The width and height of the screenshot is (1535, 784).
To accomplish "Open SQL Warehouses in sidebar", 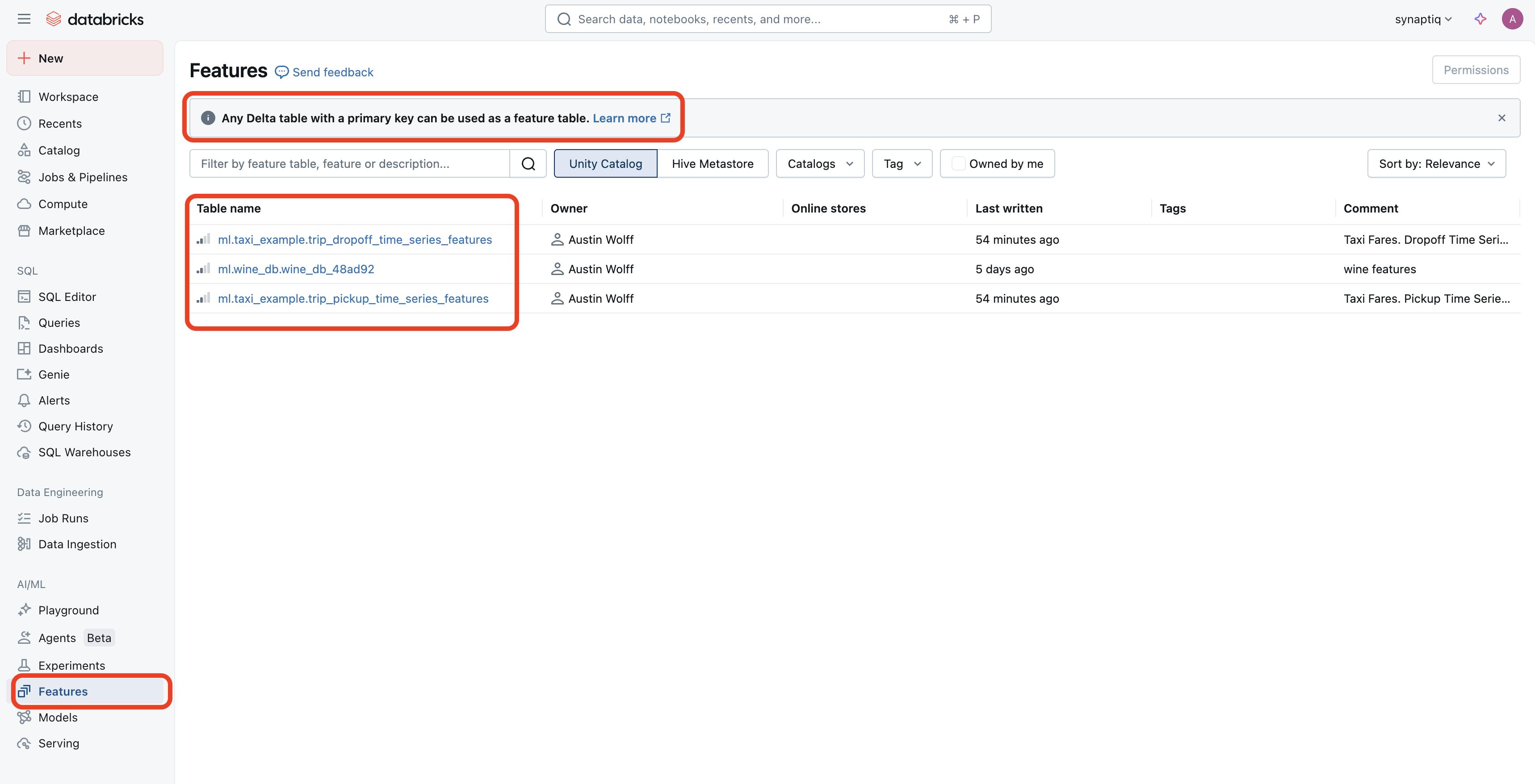I will [84, 452].
